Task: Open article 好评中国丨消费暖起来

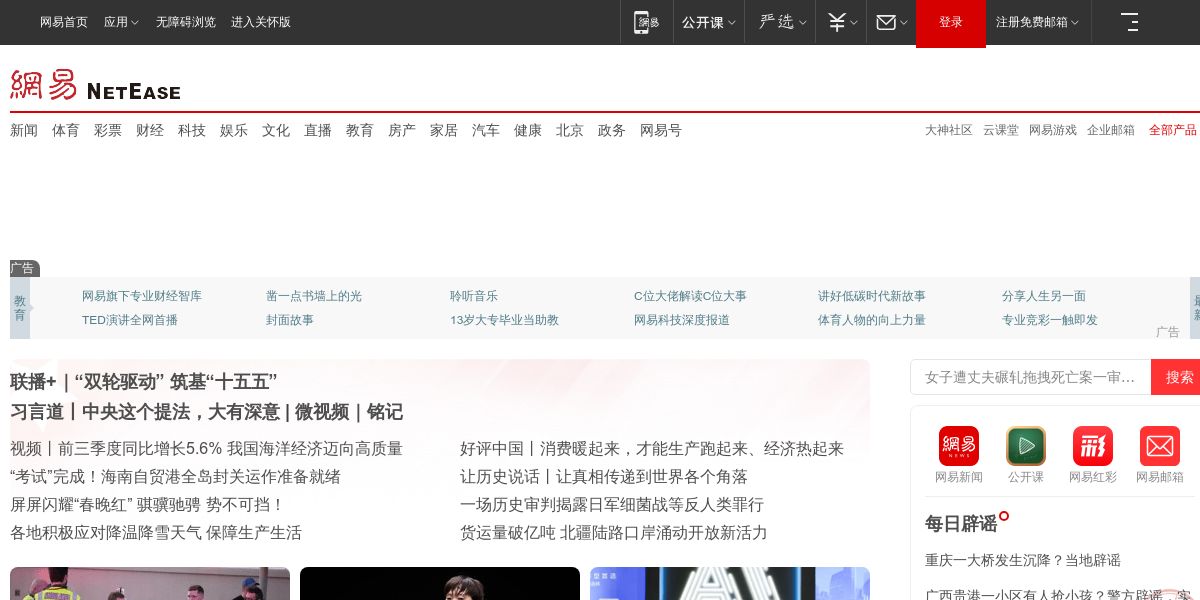Action: click(652, 449)
